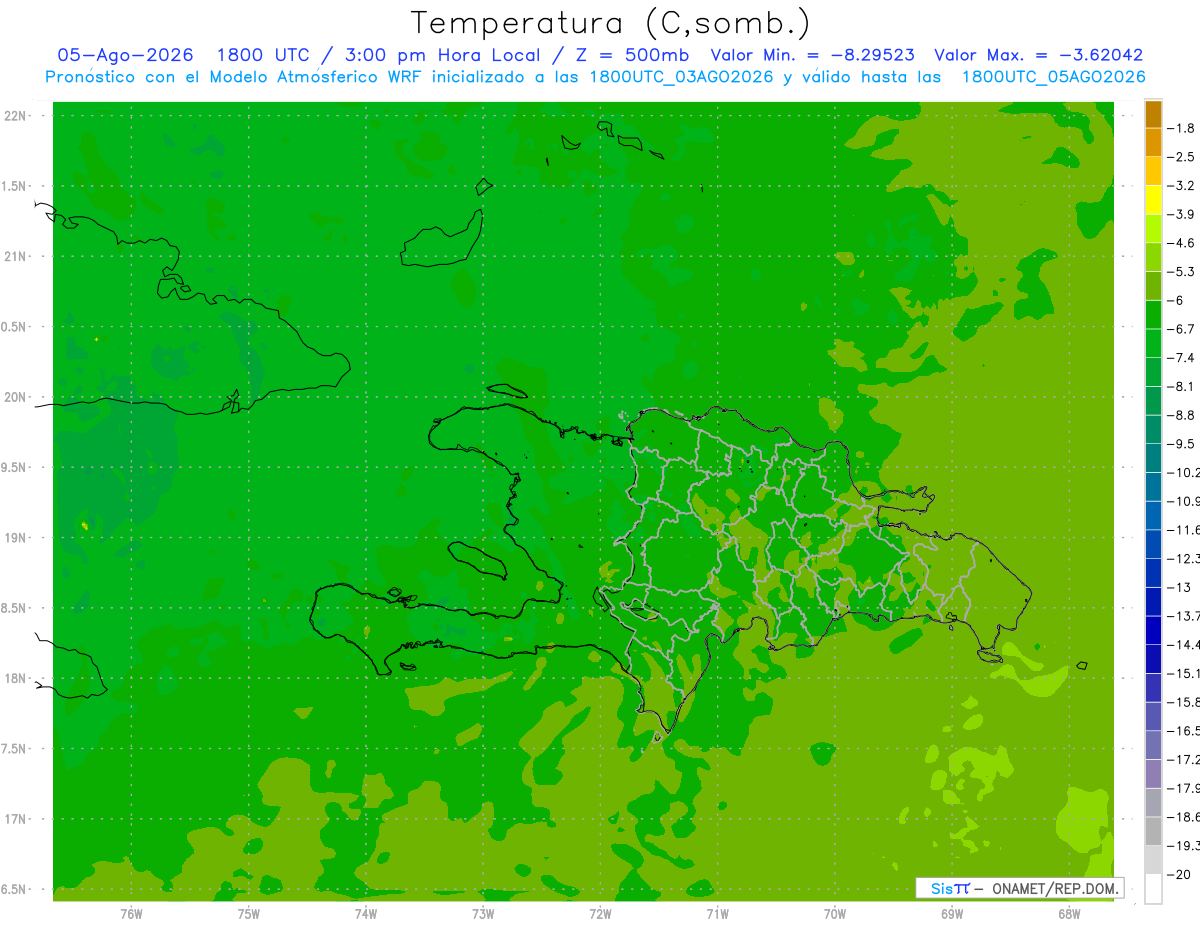Viewport: 1200px width, 927px height.
Task: Click the '-3.9' colorbar value
Action: 1181,214
